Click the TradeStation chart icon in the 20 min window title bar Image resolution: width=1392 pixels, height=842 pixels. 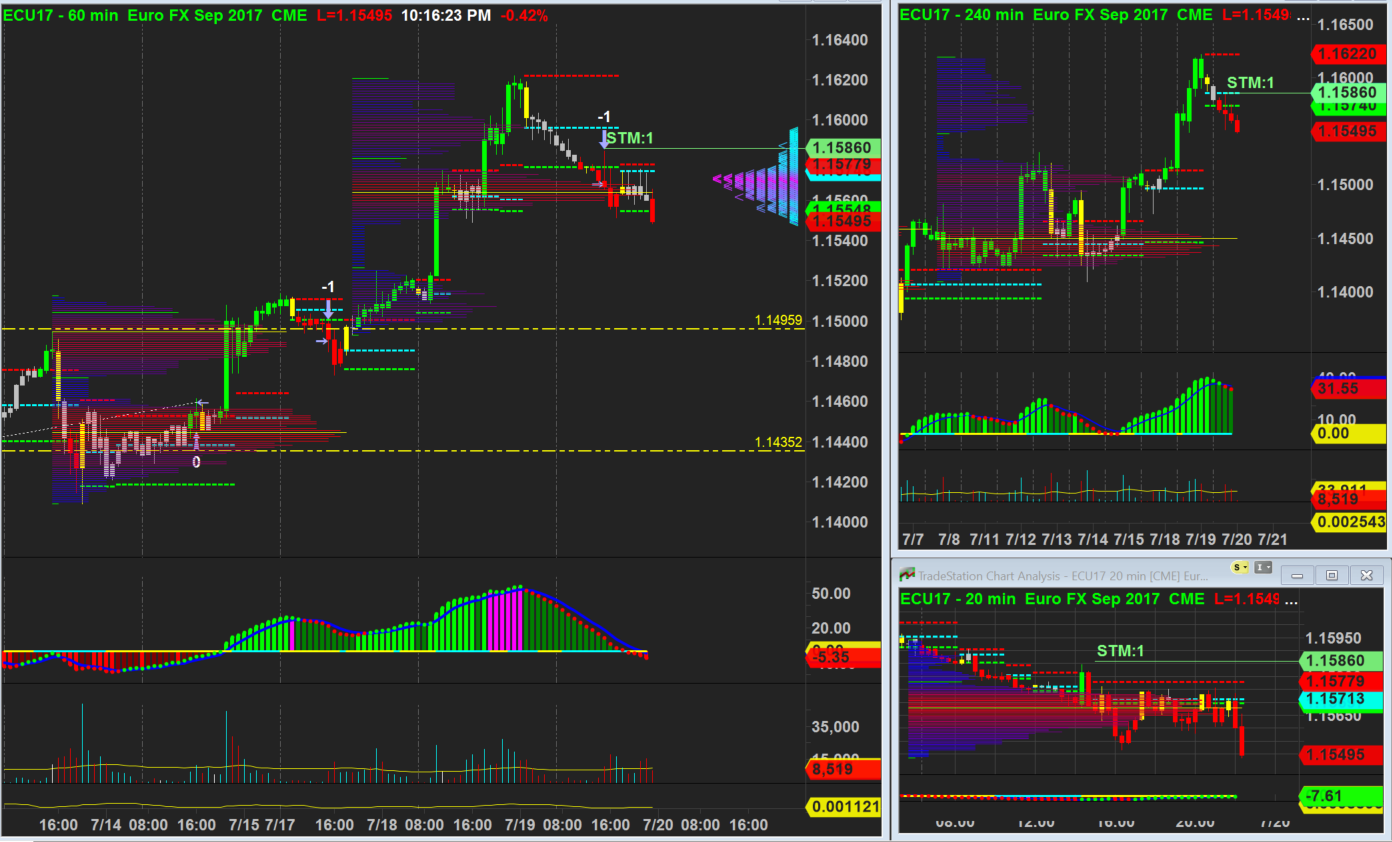click(908, 575)
